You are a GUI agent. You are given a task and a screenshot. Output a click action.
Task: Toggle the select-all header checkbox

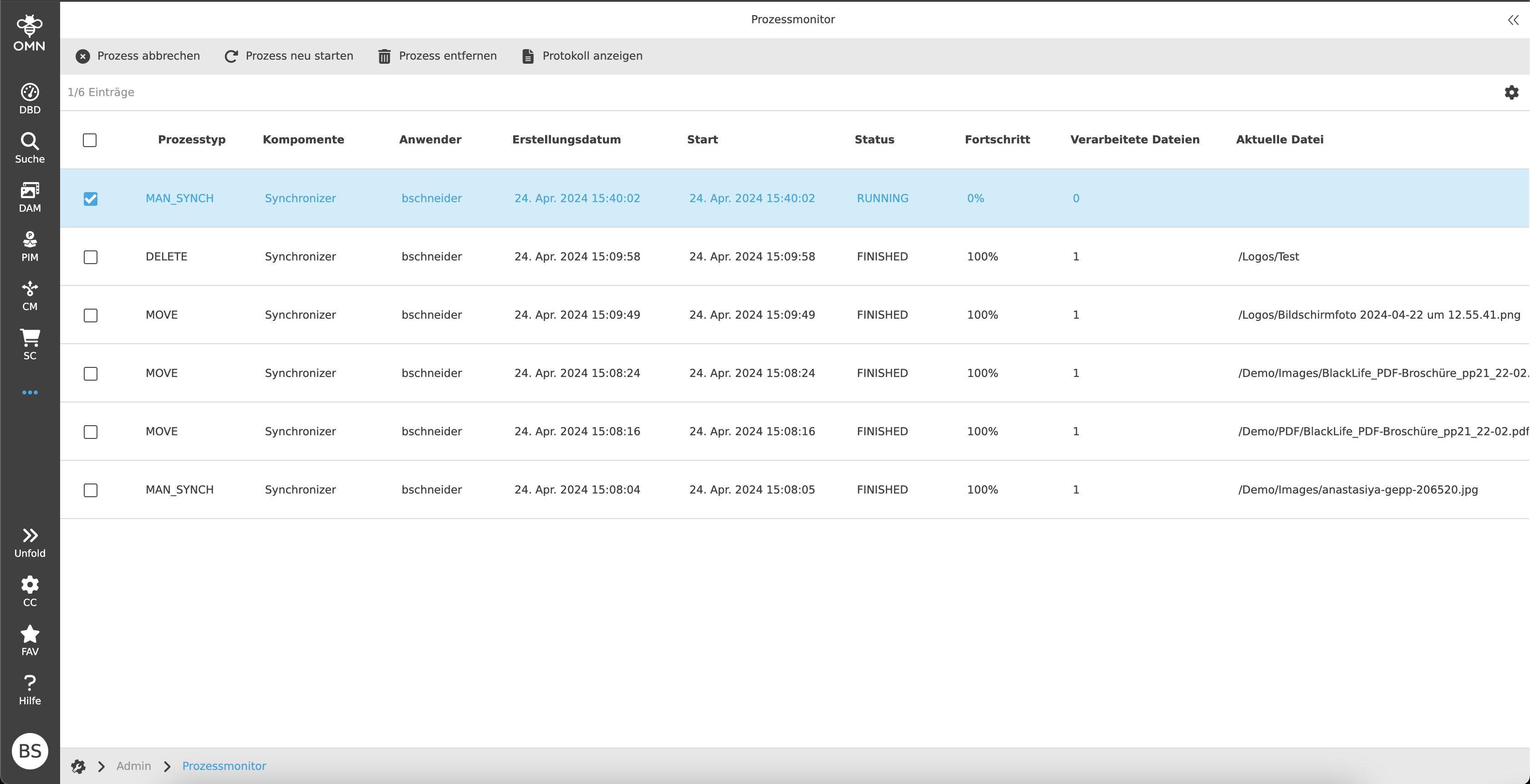coord(90,140)
